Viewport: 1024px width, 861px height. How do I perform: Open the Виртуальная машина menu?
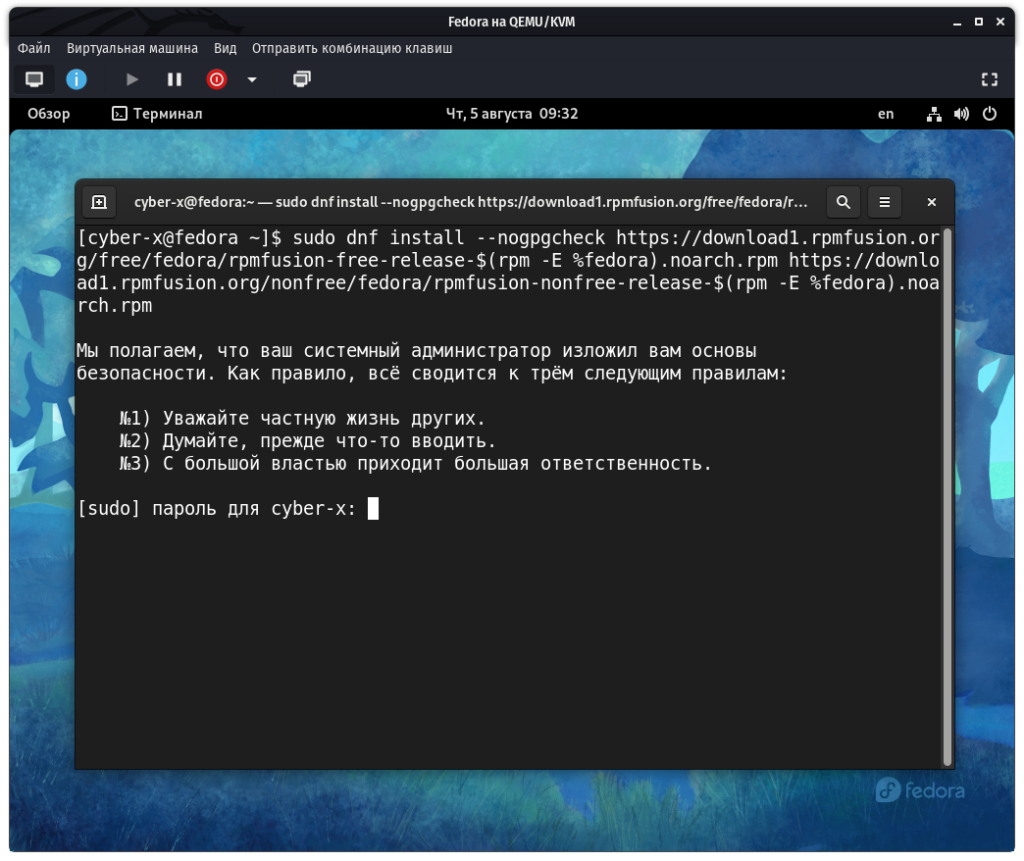(x=132, y=48)
